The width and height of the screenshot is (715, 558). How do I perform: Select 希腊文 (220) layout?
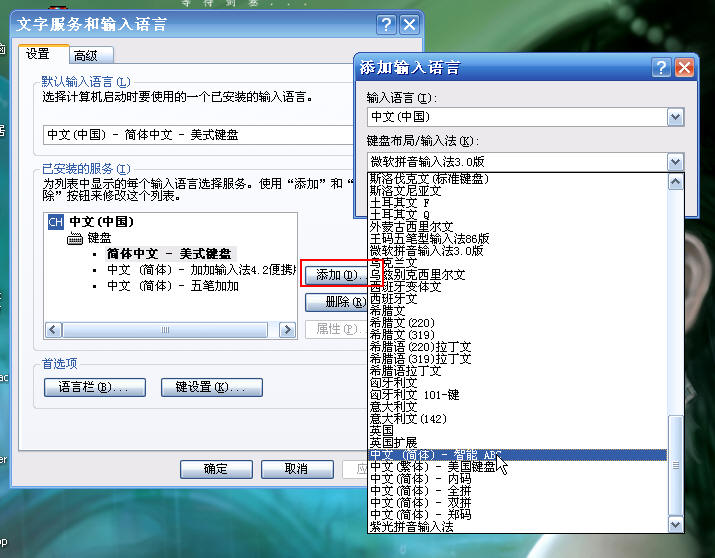(517, 323)
